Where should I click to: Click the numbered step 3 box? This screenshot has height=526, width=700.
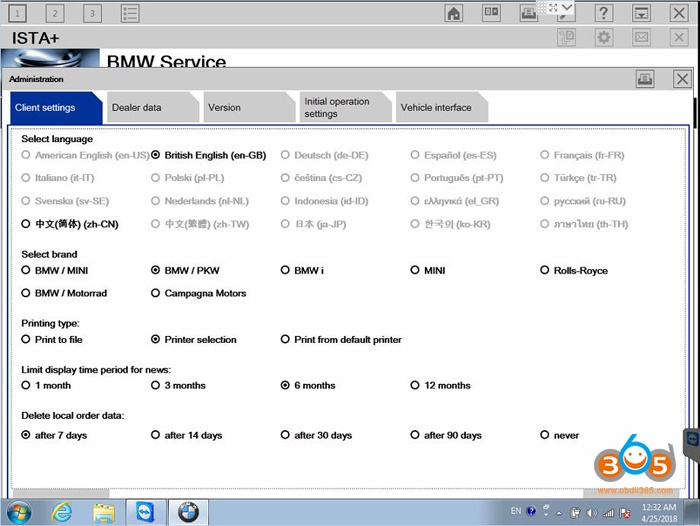click(92, 13)
